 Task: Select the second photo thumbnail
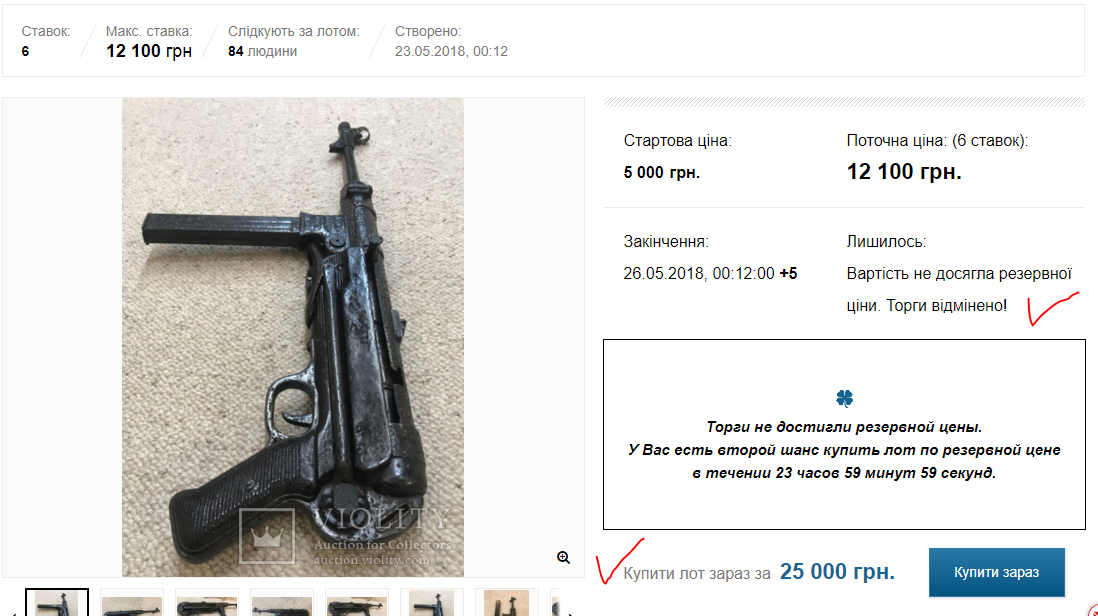coord(132,603)
